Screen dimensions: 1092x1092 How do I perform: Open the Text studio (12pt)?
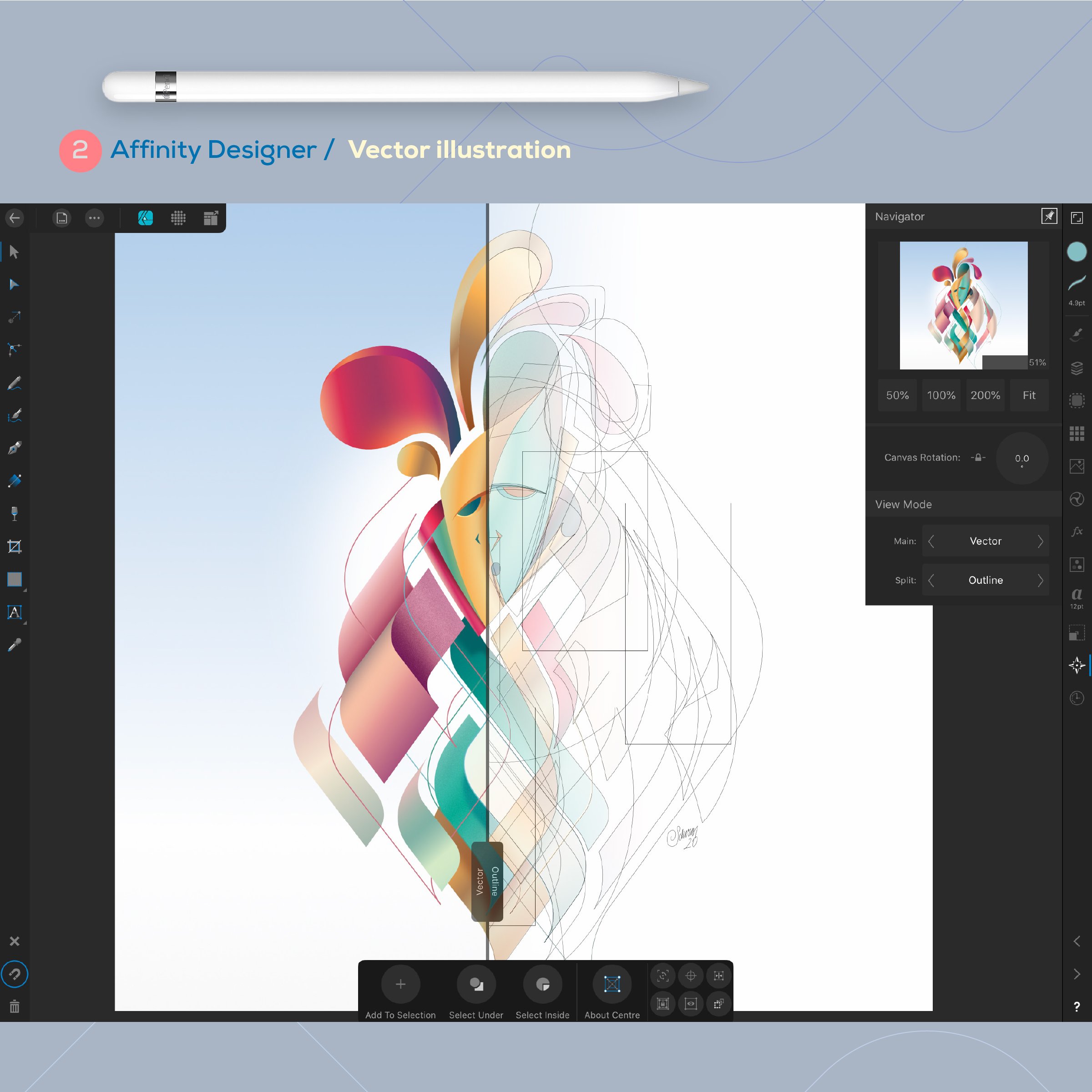[1077, 598]
